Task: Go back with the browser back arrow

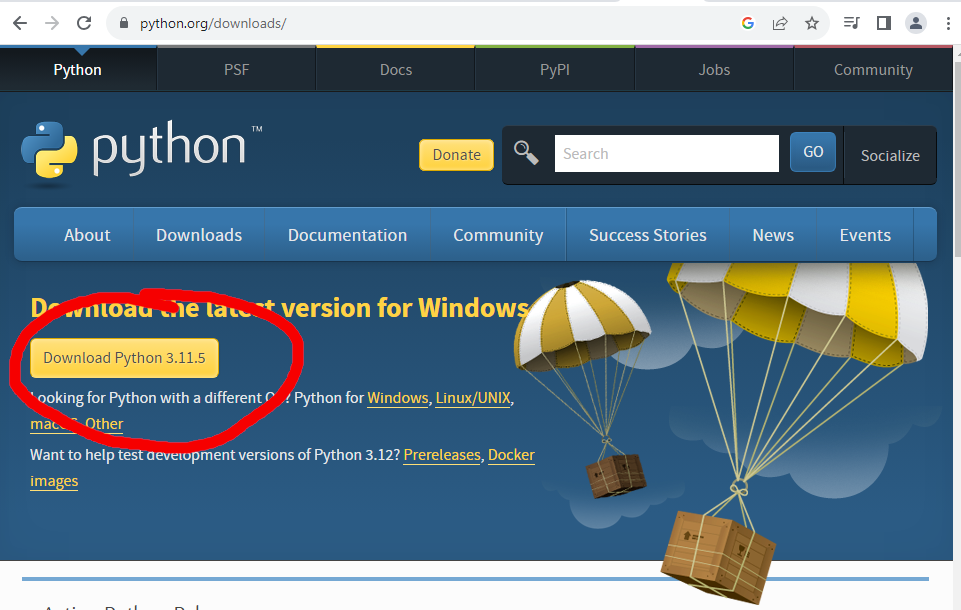Action: point(20,23)
